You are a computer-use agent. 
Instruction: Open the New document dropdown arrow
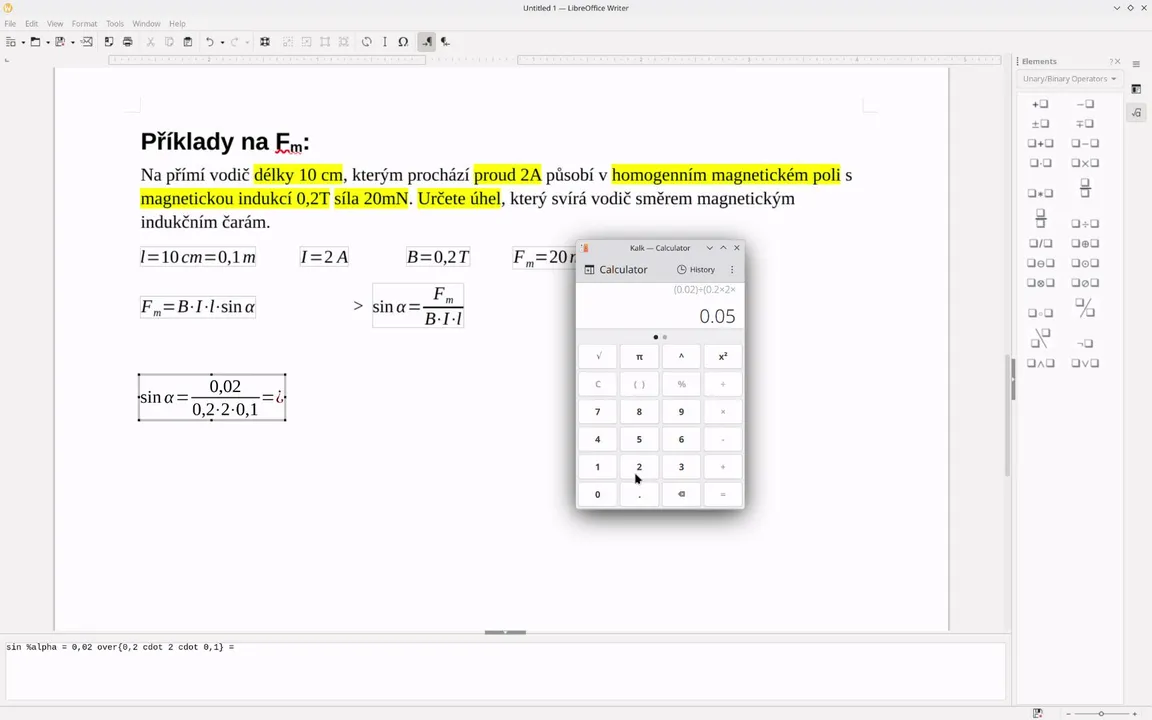23,43
